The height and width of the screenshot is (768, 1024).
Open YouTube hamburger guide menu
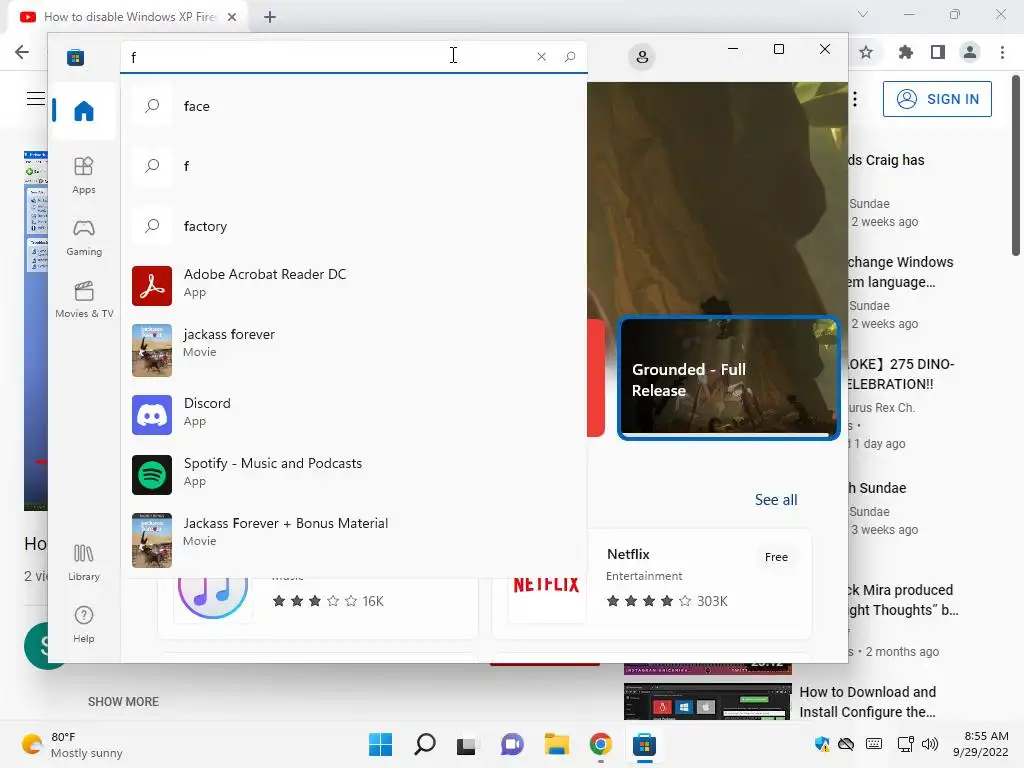36,99
